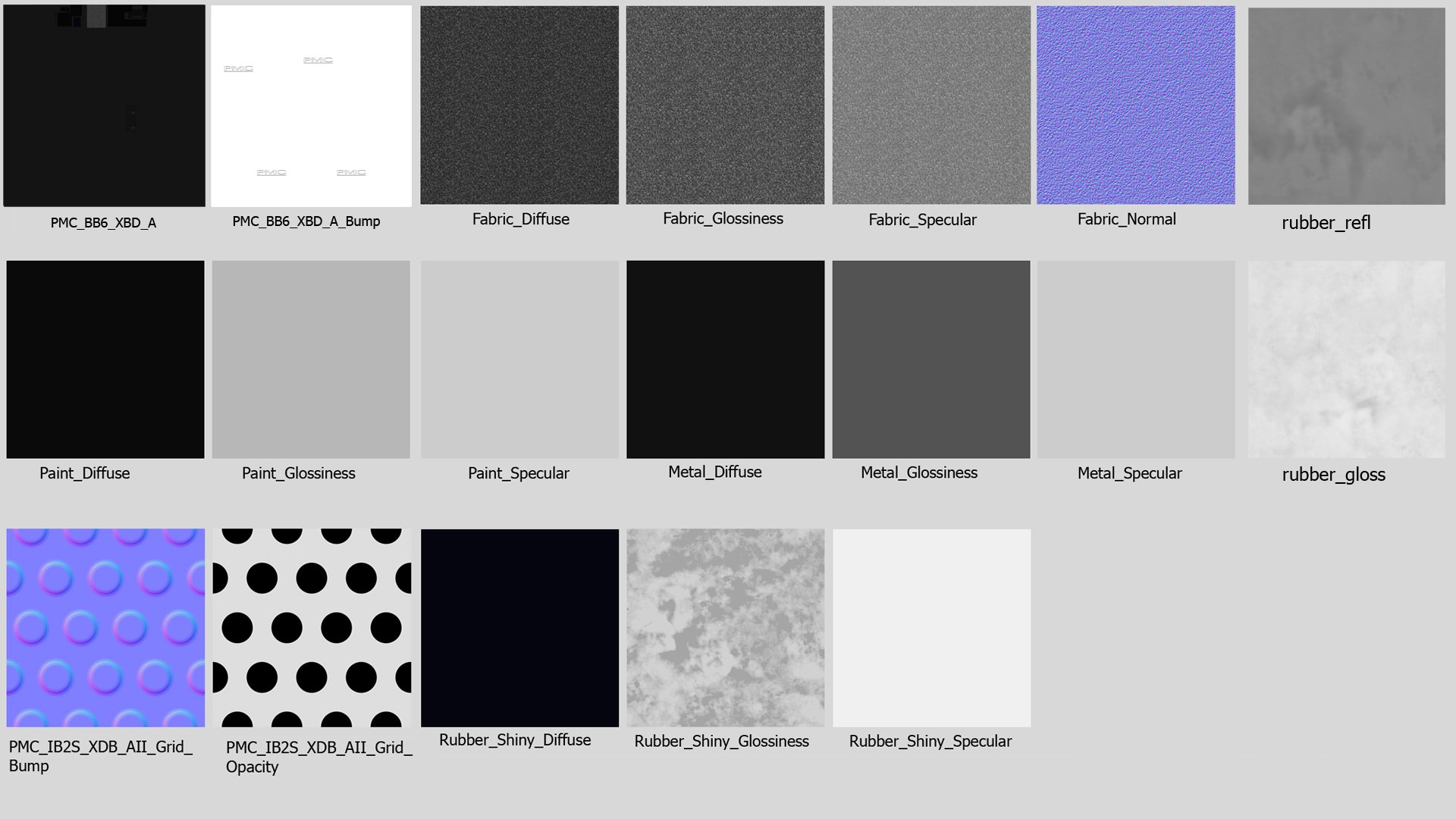Open the rubber_gloss cloudy thumbnail
Screen dimensions: 1456x819
click(1346, 359)
